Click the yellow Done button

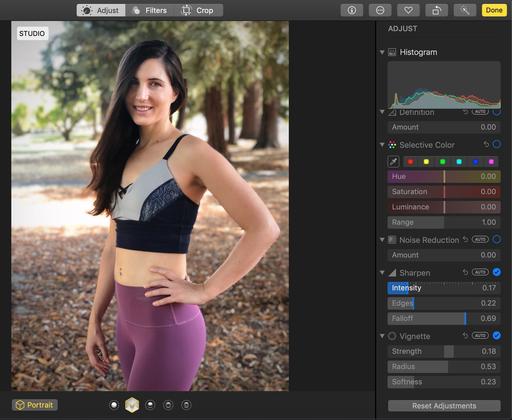[494, 10]
